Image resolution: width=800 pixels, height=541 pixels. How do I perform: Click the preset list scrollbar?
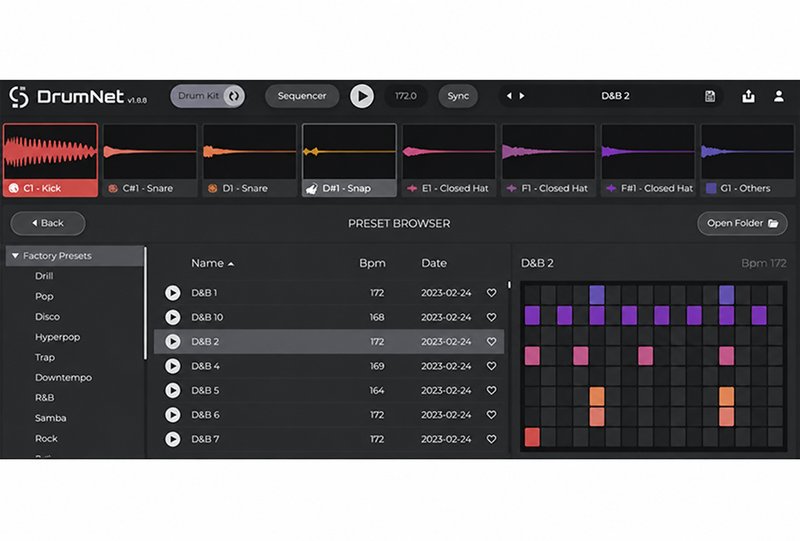(509, 285)
